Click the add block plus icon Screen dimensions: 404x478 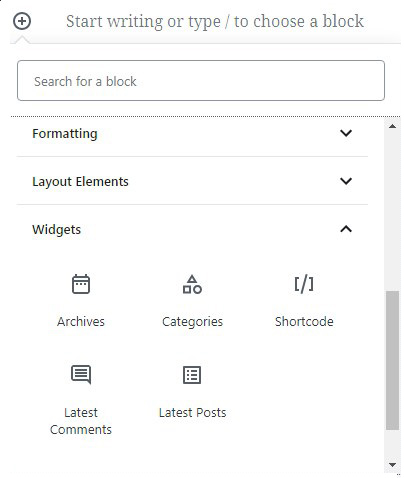22,21
